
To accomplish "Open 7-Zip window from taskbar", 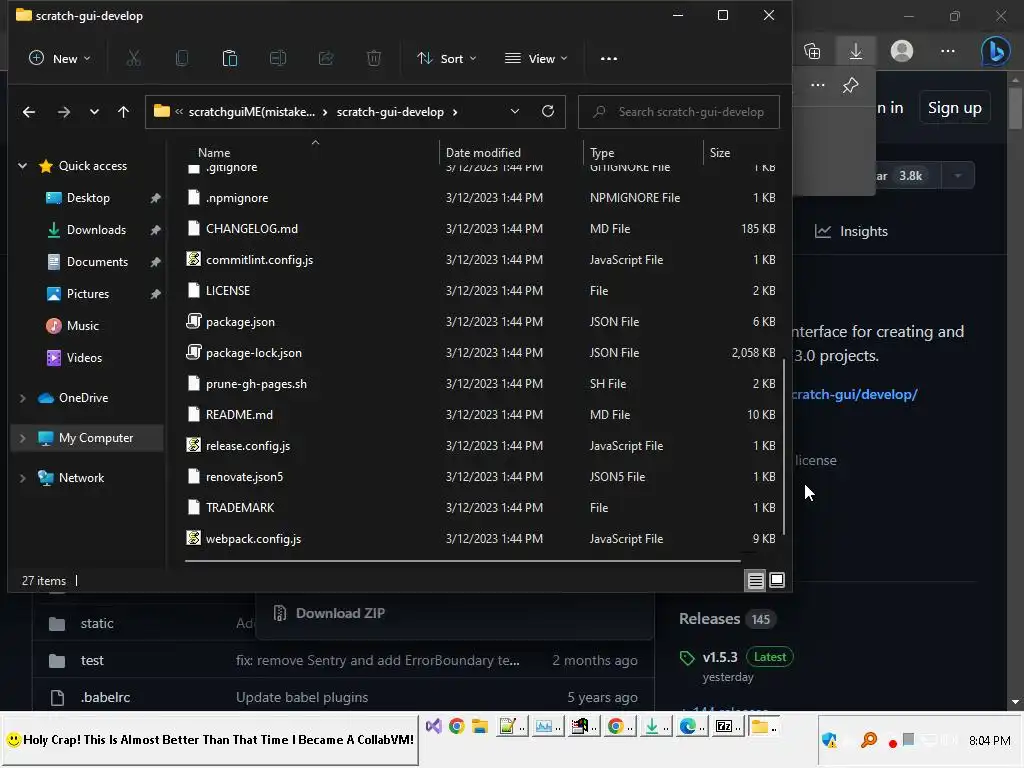I will click(x=728, y=726).
